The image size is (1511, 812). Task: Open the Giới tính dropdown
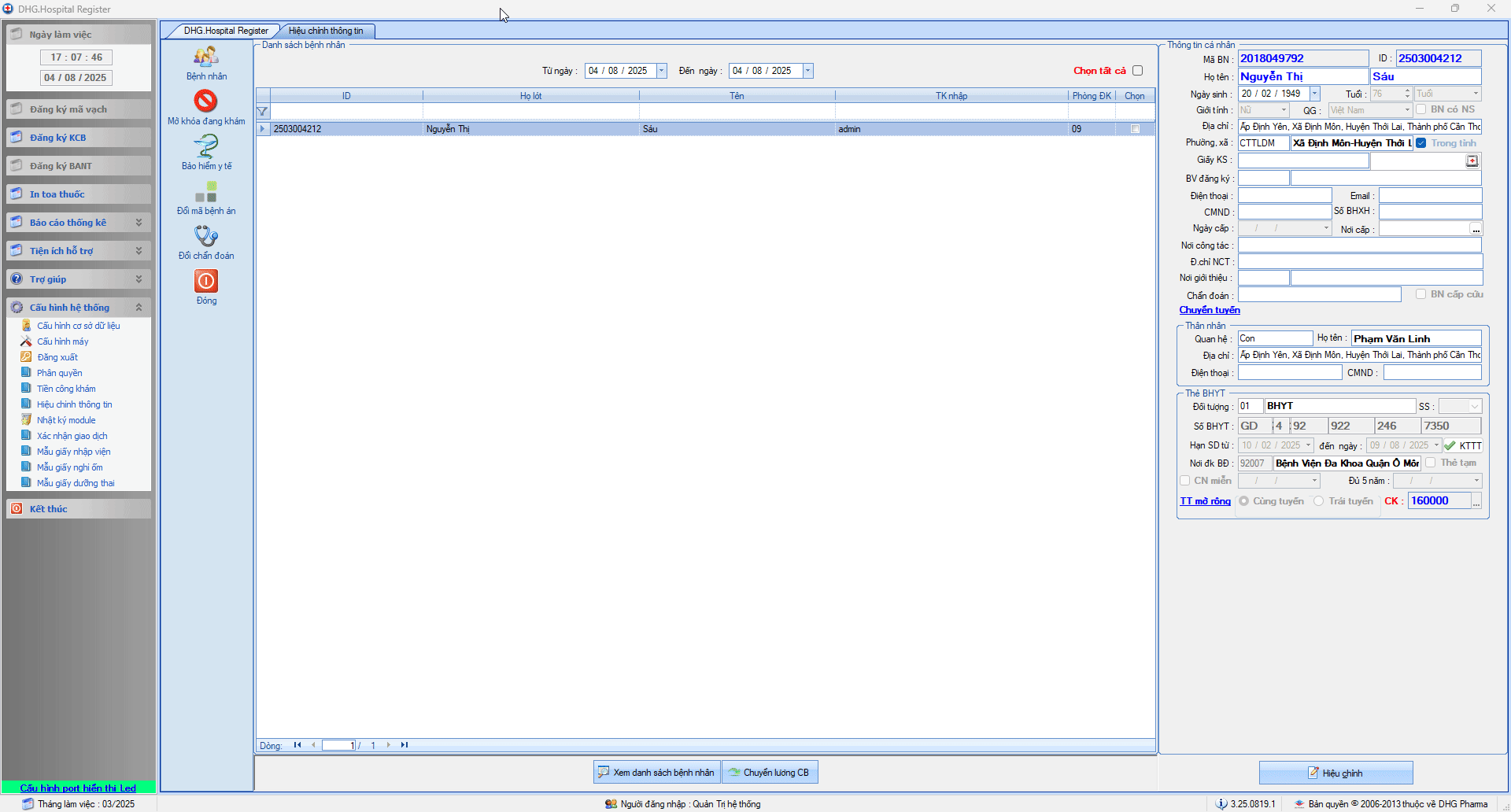[x=1284, y=110]
